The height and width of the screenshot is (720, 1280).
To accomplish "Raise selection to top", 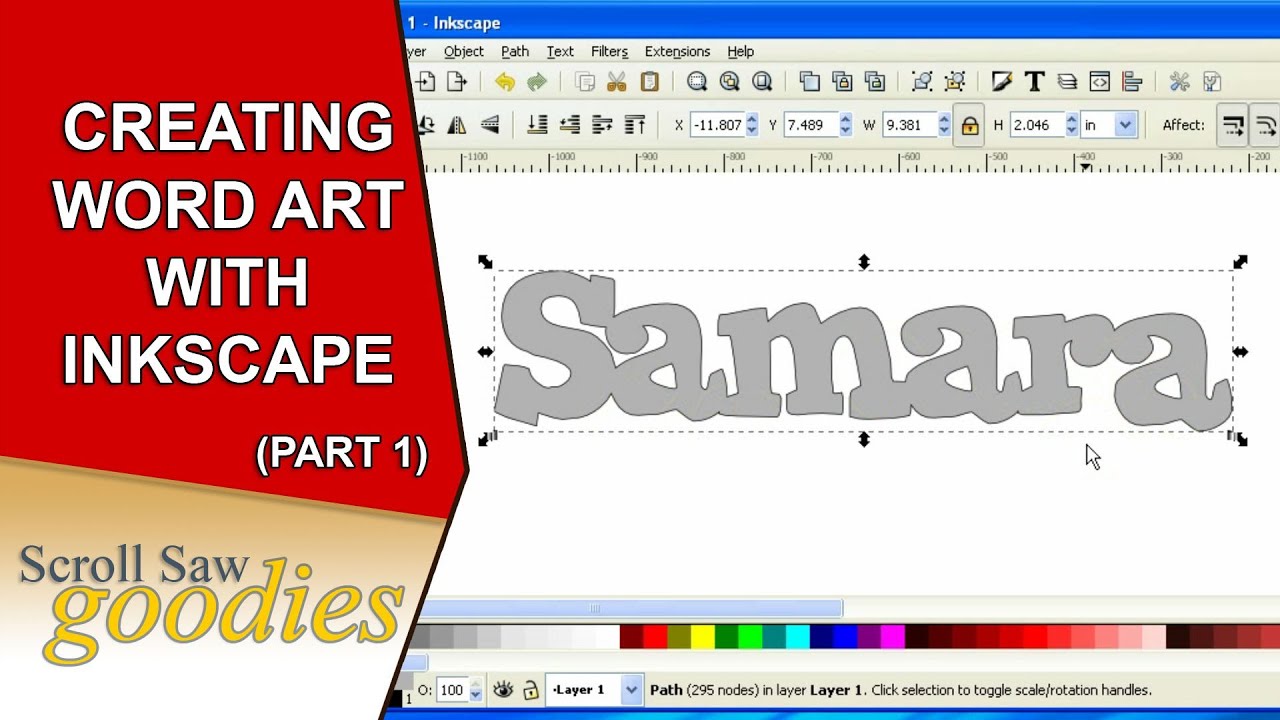I will click(x=634, y=125).
